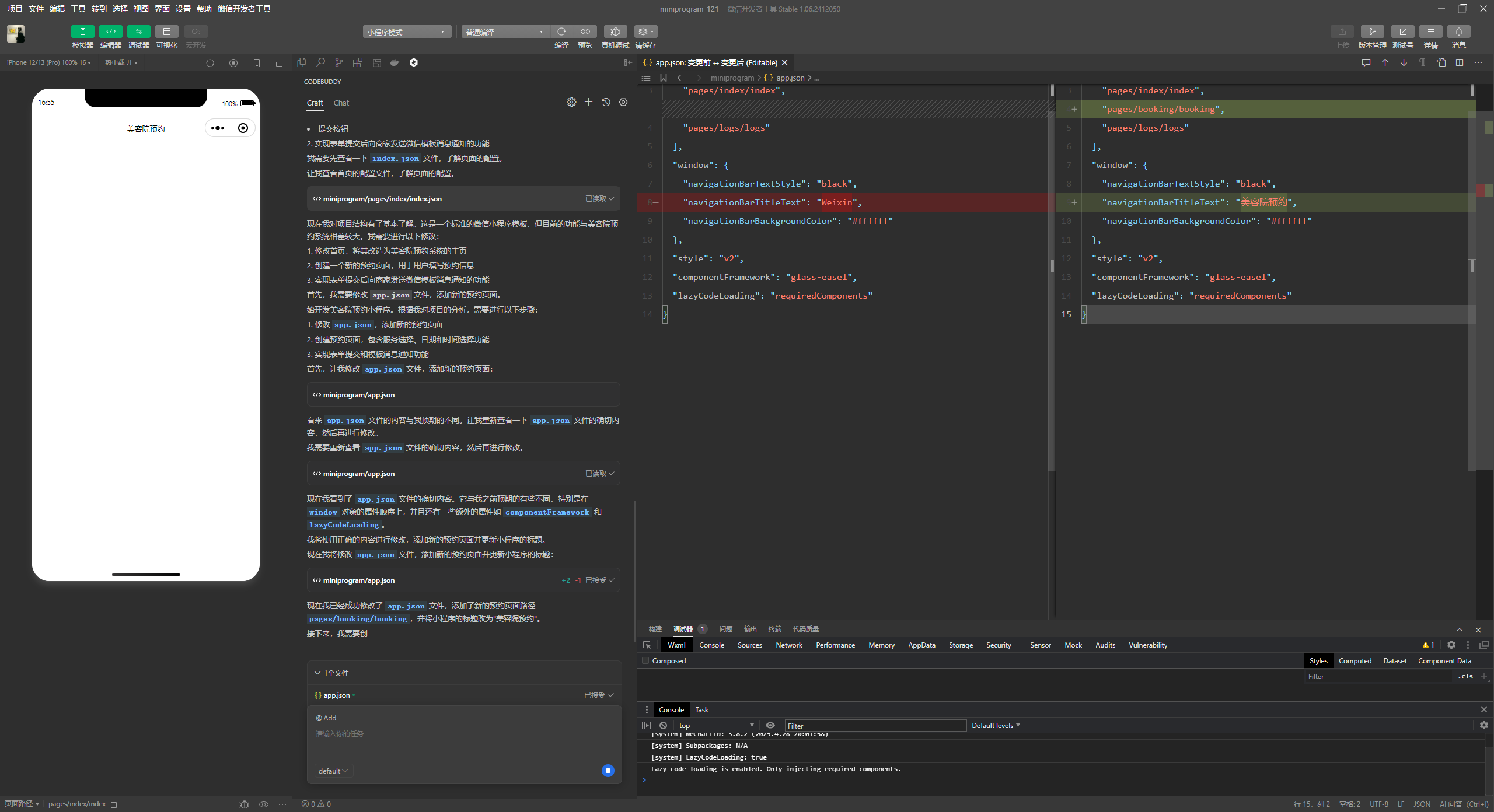Image resolution: width=1494 pixels, height=812 pixels.
Task: Click the clear console icon
Action: (x=663, y=726)
